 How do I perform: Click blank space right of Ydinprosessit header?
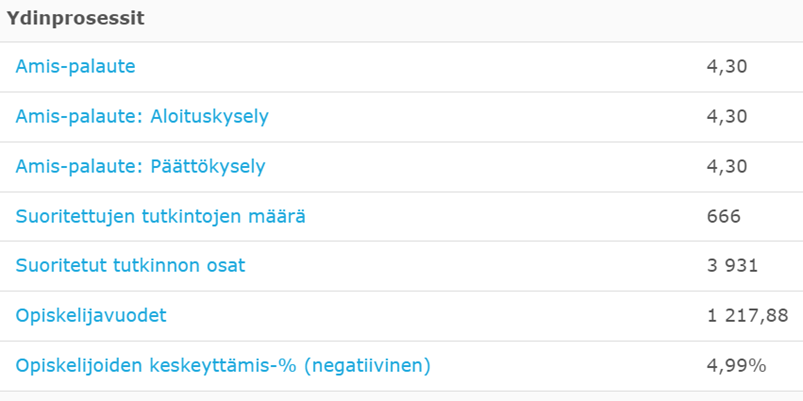coord(450,19)
